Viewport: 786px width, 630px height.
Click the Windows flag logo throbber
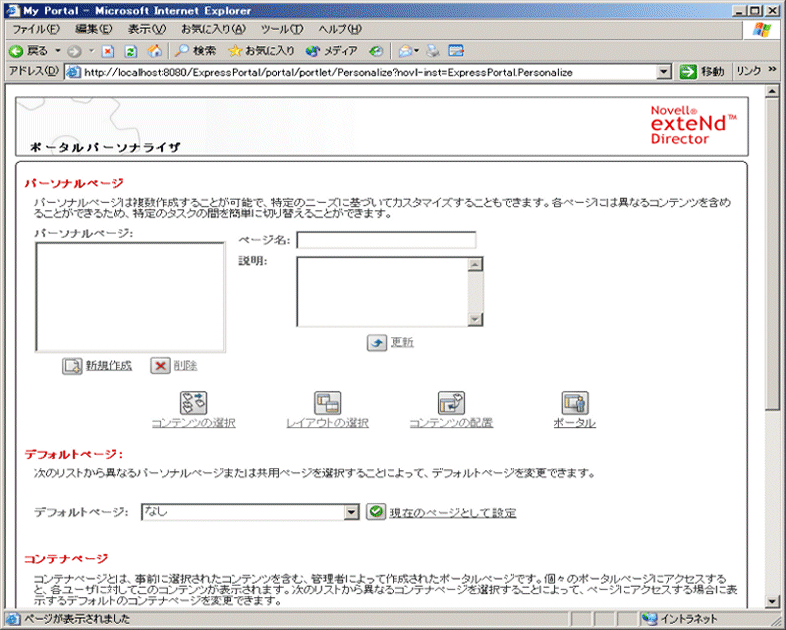pos(762,29)
